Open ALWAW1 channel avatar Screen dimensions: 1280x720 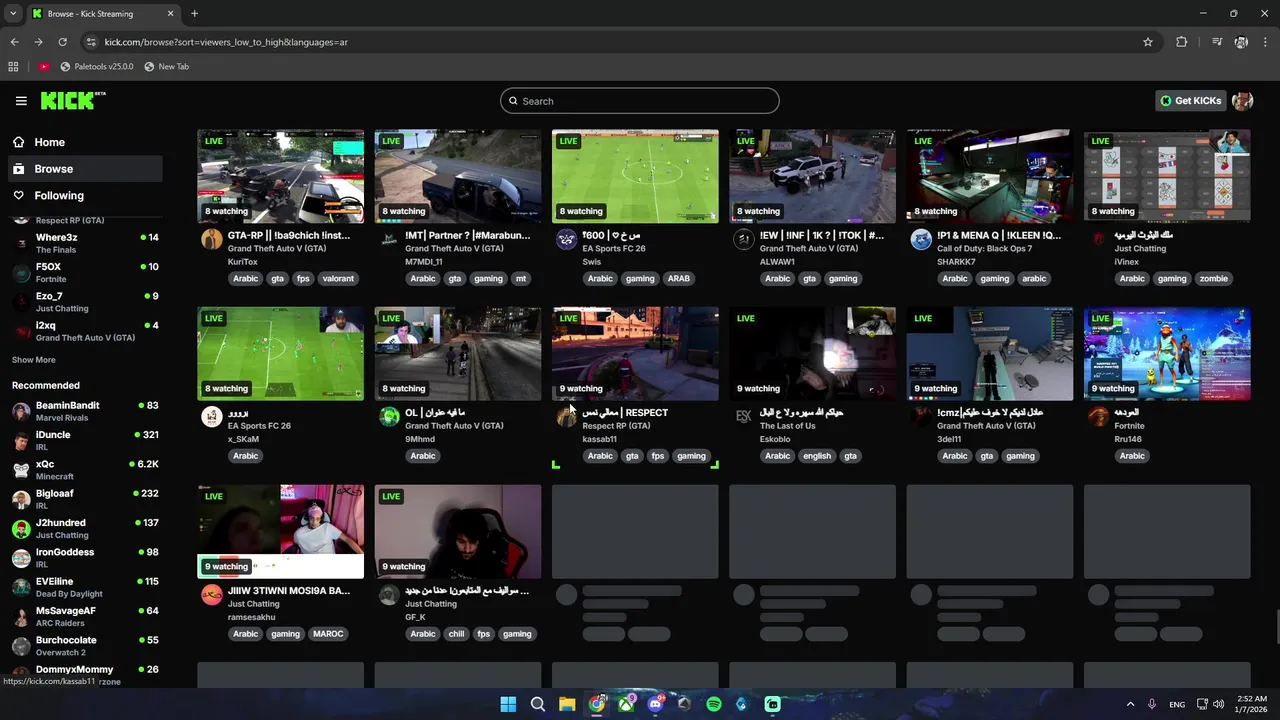click(x=743, y=239)
